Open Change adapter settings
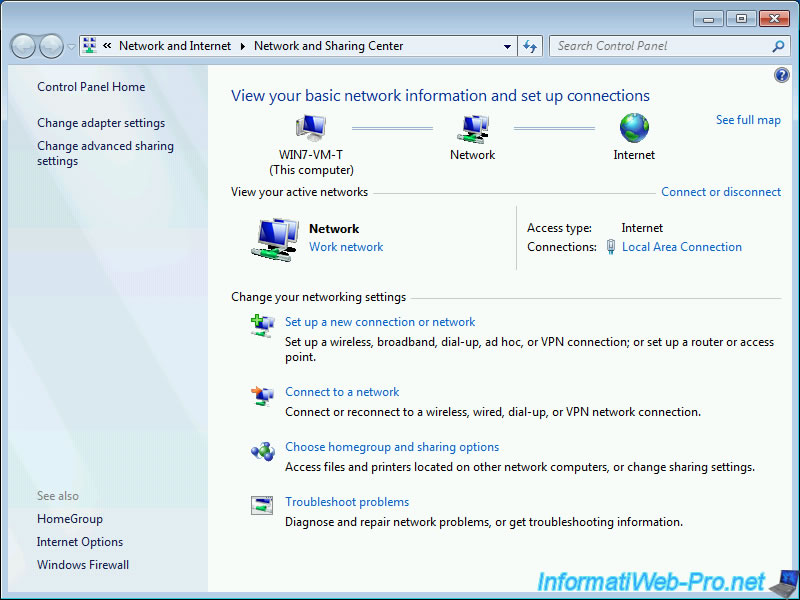The image size is (800, 600). pos(101,123)
